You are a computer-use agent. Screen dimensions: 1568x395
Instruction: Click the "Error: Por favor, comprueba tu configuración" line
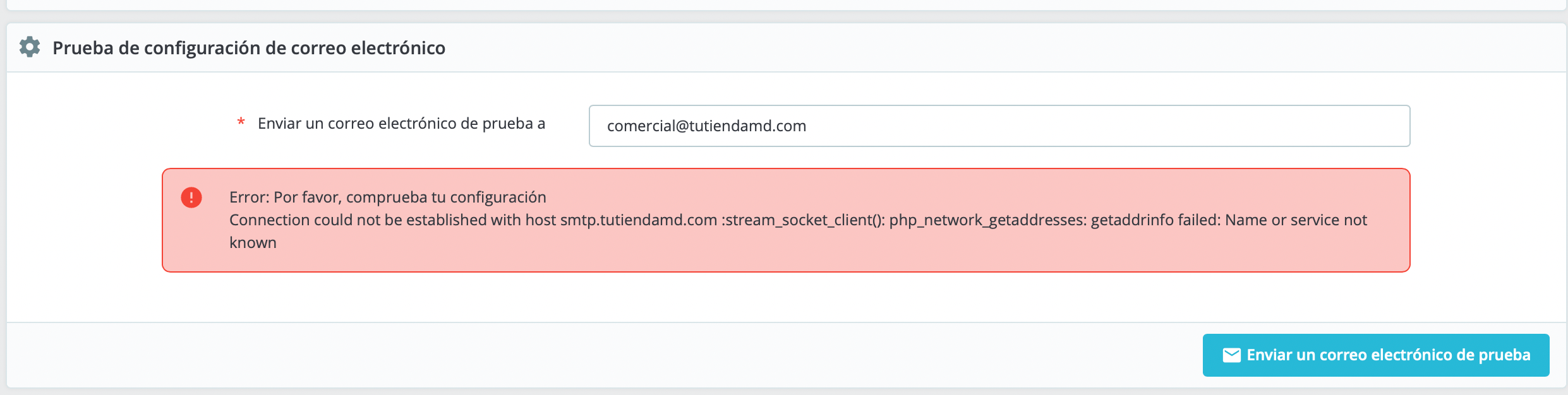[x=387, y=197]
